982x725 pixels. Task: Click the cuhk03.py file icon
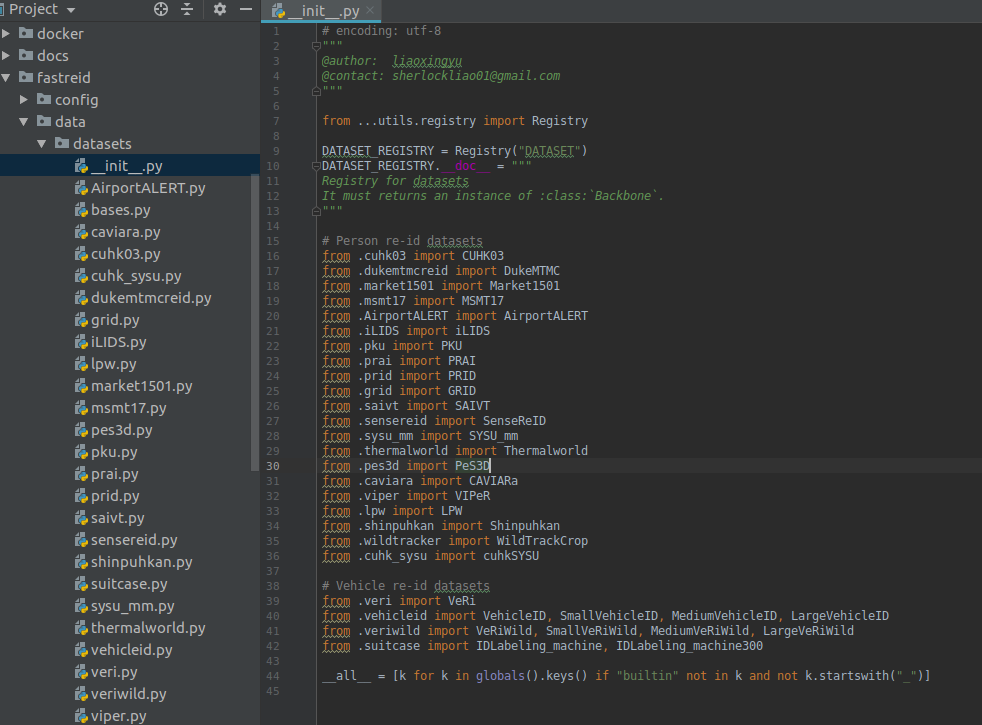click(81, 254)
